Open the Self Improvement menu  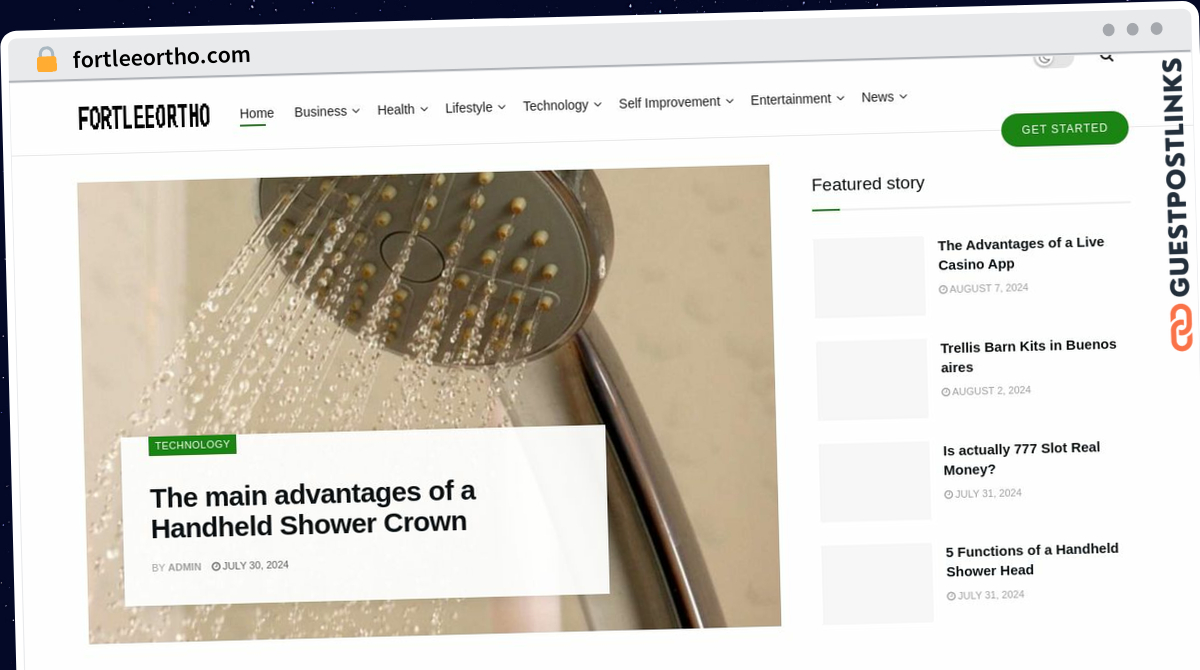(x=676, y=102)
